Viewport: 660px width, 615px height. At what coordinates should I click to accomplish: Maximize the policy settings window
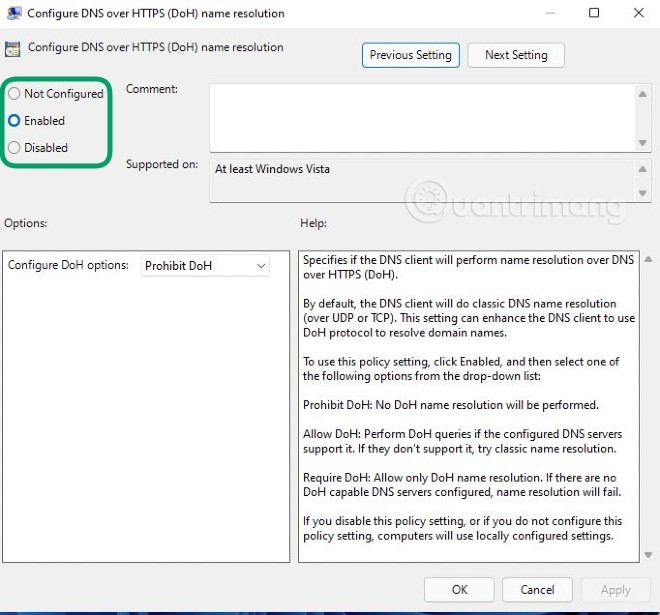coord(594,14)
